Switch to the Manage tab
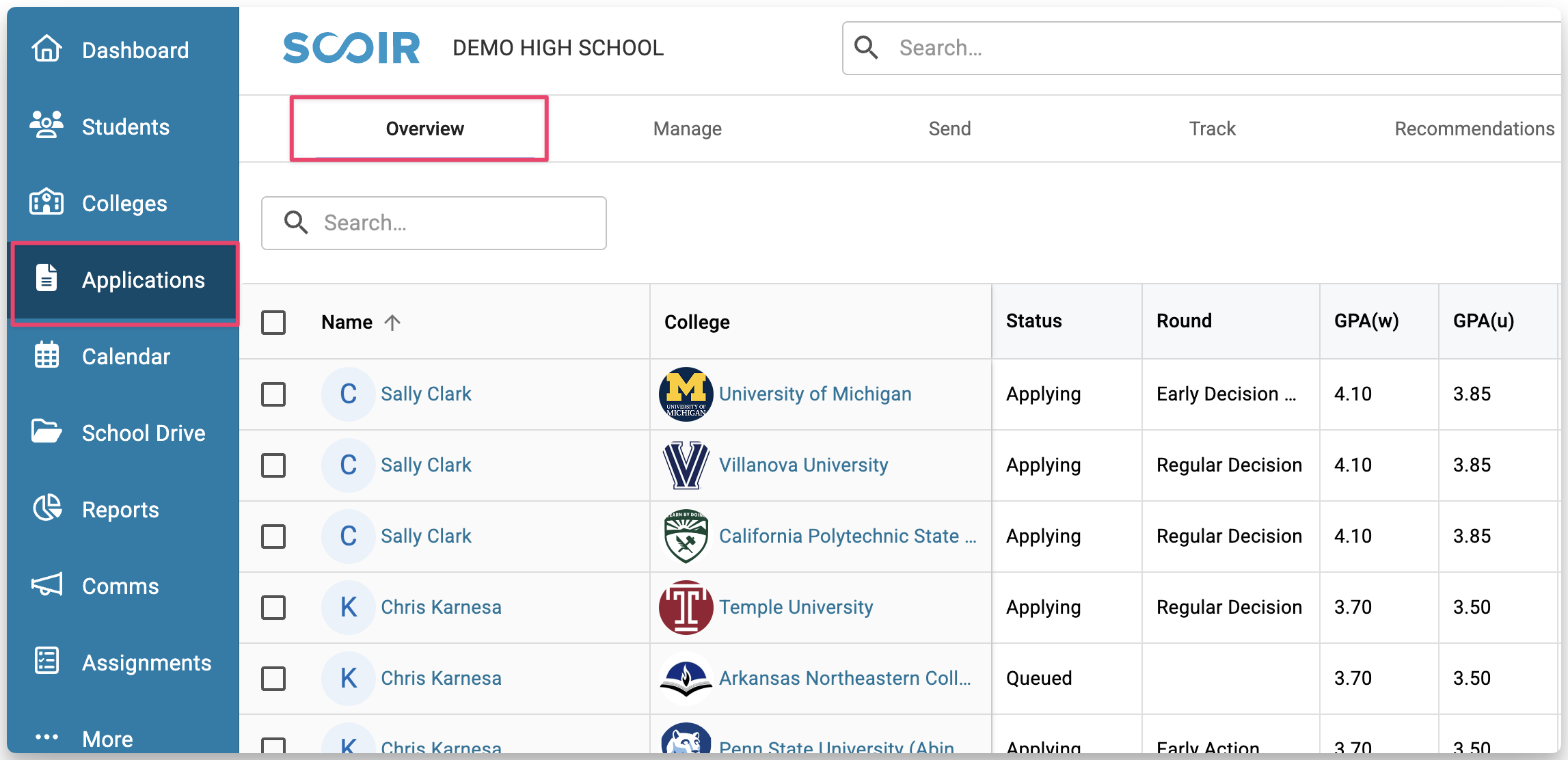 point(687,128)
